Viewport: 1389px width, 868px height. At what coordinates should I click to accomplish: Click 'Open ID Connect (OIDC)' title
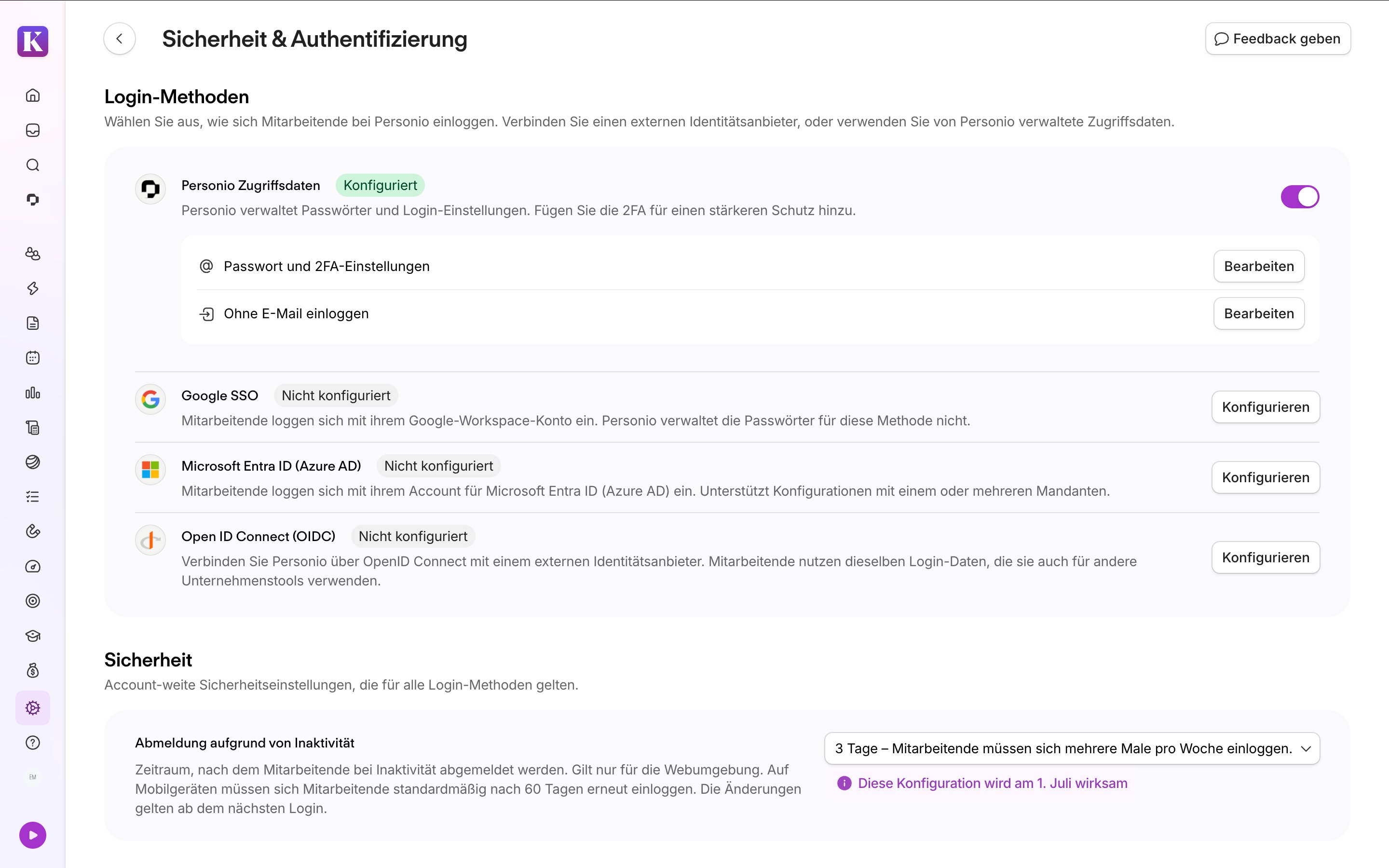(x=259, y=536)
